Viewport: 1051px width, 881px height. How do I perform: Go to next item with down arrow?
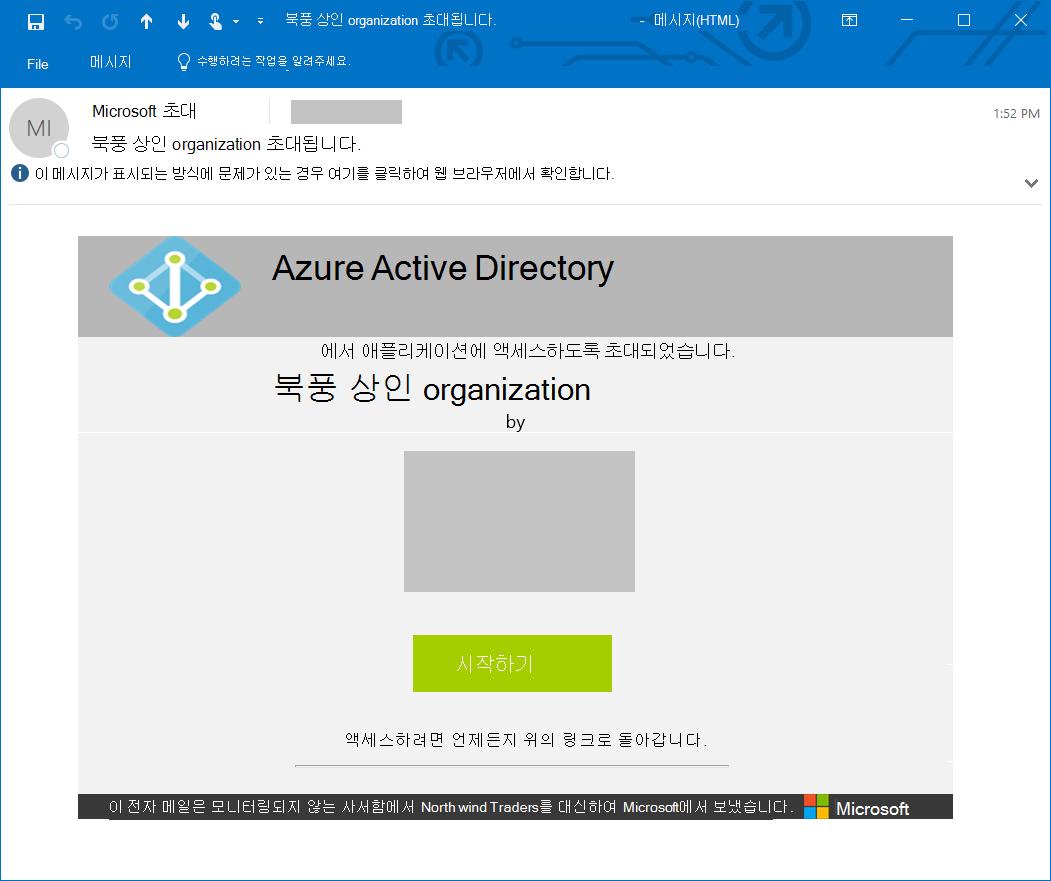[183, 22]
